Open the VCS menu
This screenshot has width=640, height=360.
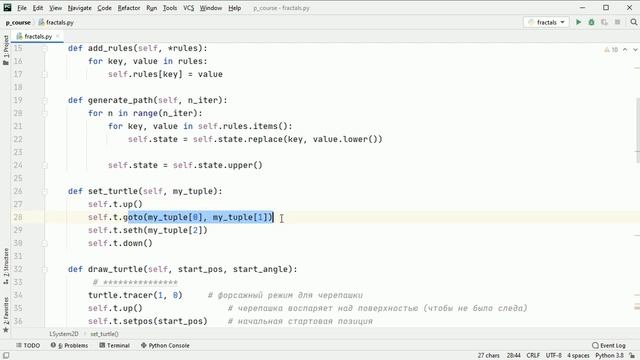pos(188,8)
